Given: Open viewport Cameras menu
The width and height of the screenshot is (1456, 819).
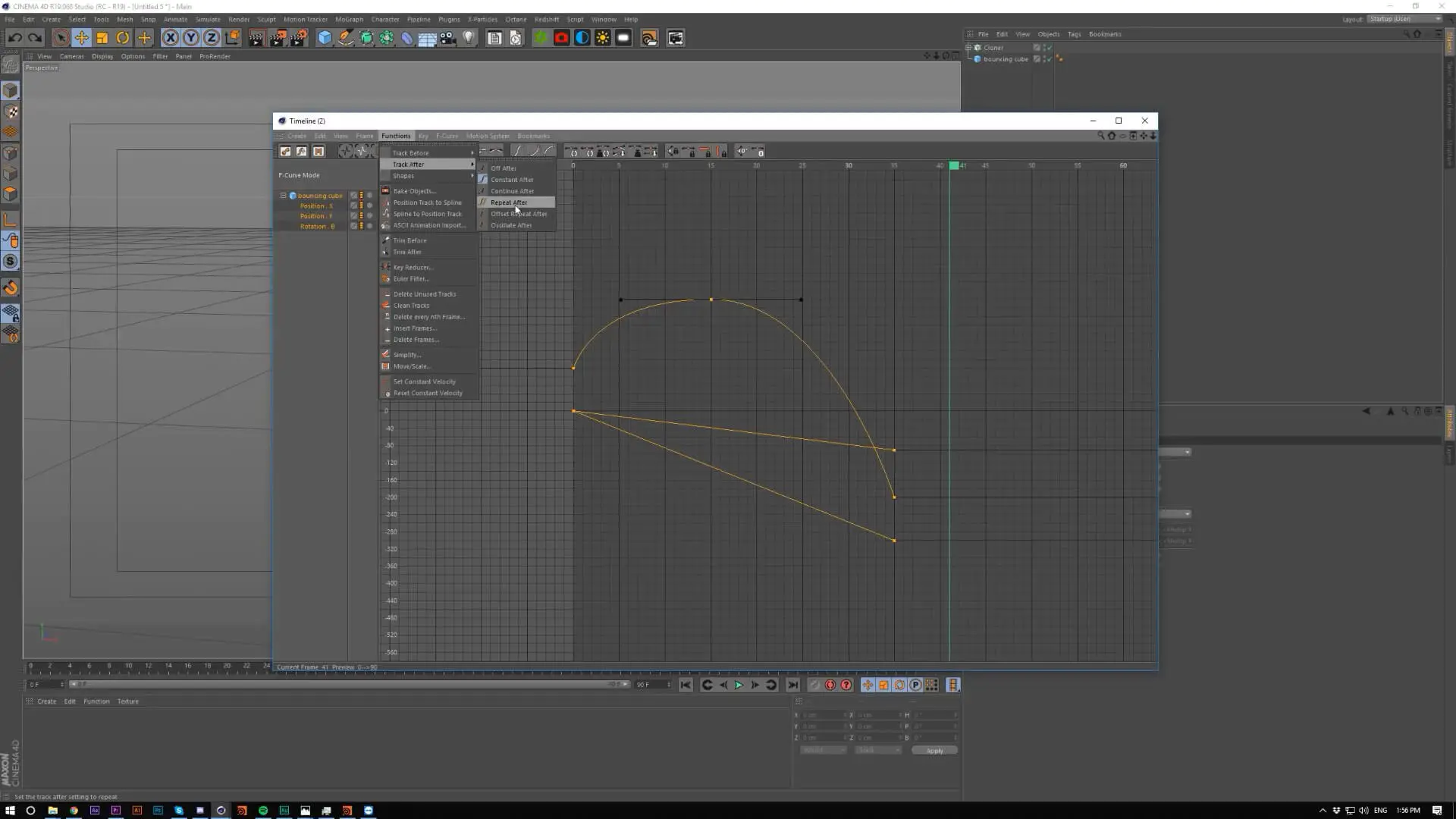Looking at the screenshot, I should pos(72,56).
